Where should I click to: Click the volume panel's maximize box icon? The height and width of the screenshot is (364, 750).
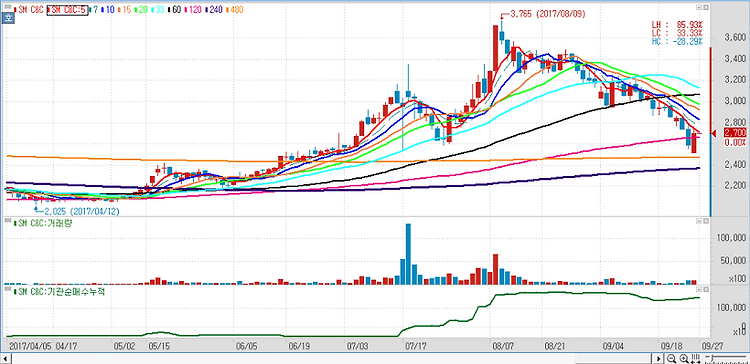(x=706, y=221)
